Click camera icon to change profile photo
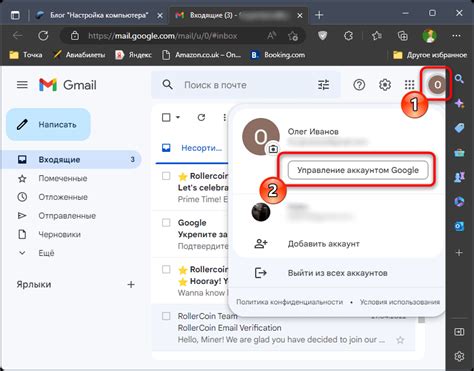The height and width of the screenshot is (371, 474). click(273, 149)
